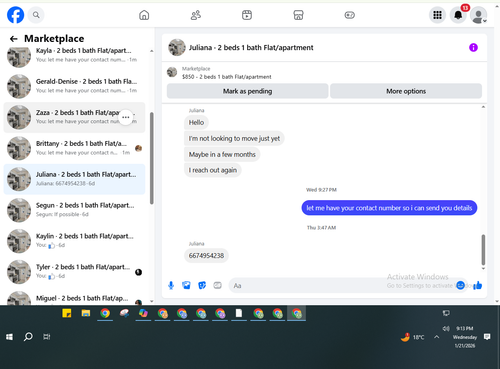Open Windows Start button
Viewport: 500px width, 369px height.
(9, 337)
